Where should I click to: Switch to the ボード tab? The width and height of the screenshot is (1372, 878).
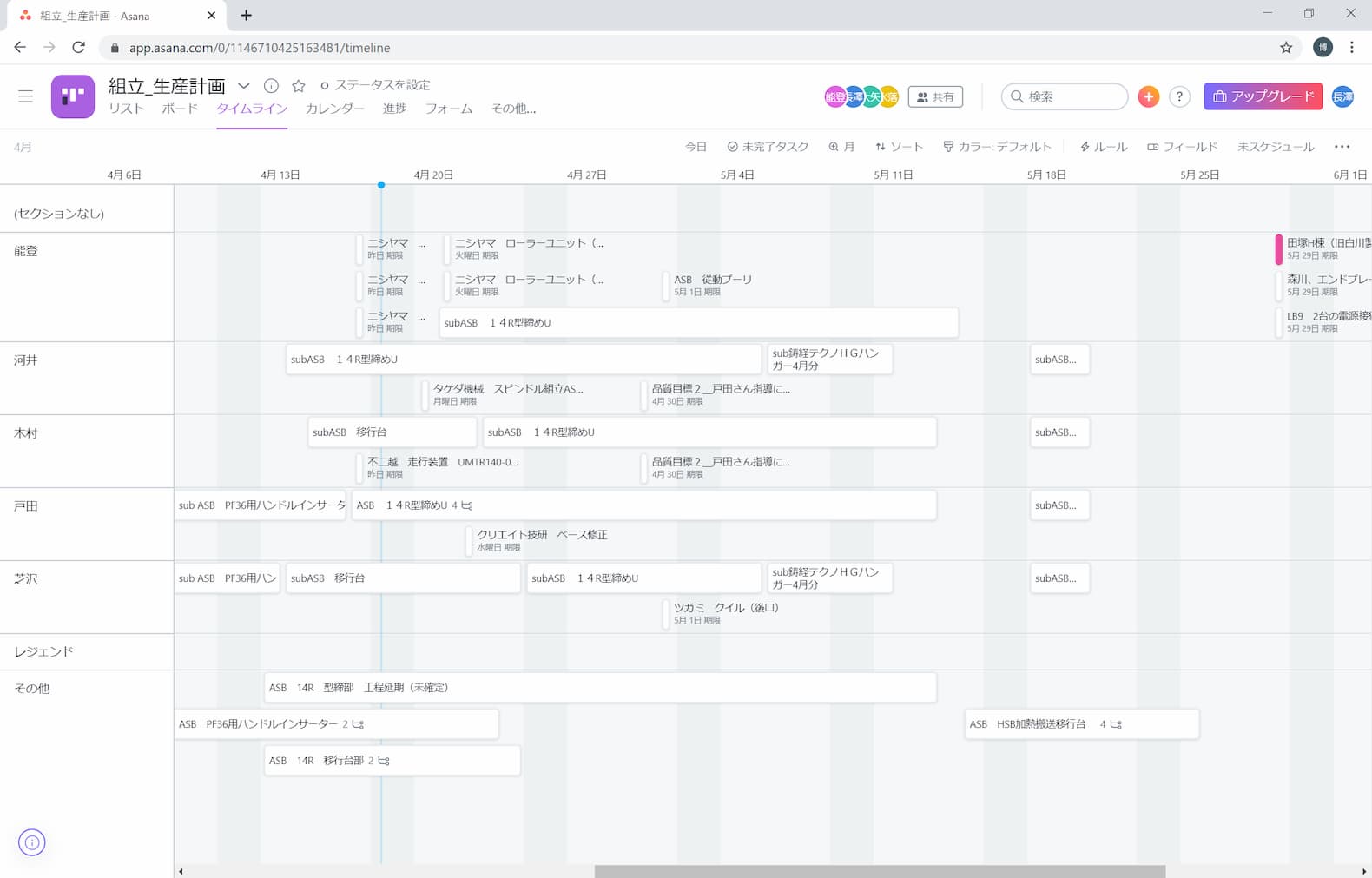[180, 109]
